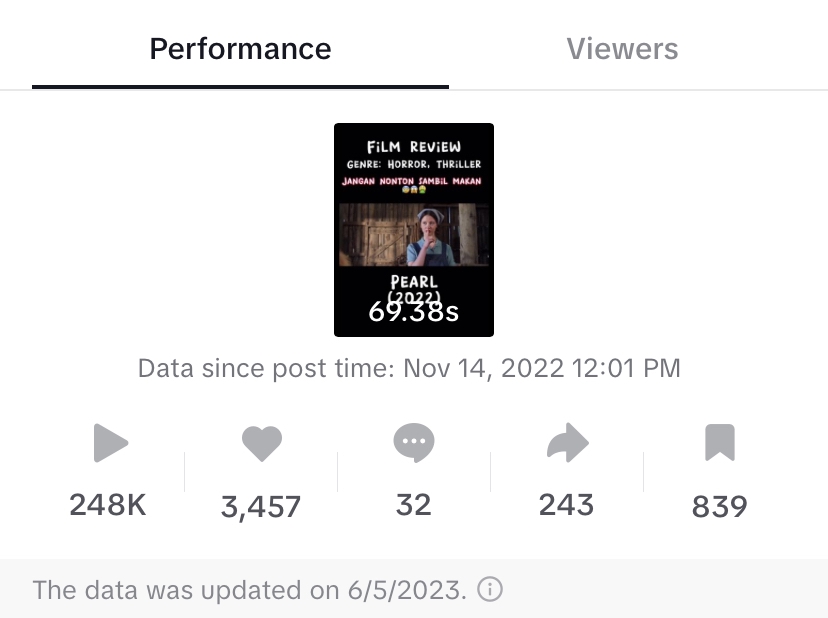Click the "data was updated on 6/5/2023" notice
The width and height of the screenshot is (828, 618).
point(250,590)
